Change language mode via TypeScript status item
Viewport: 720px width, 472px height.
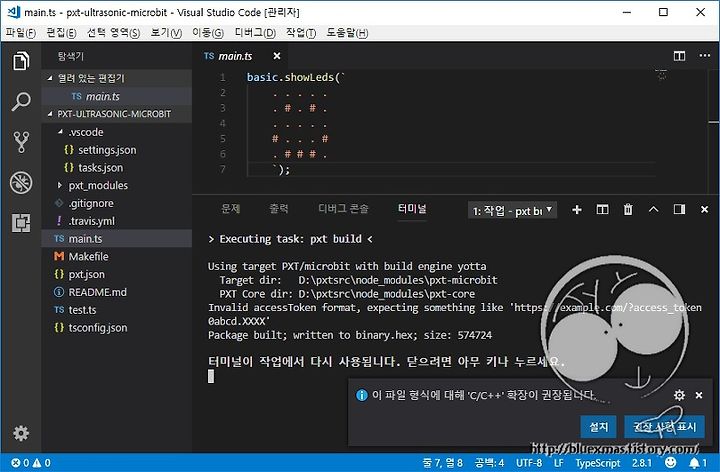click(598, 463)
